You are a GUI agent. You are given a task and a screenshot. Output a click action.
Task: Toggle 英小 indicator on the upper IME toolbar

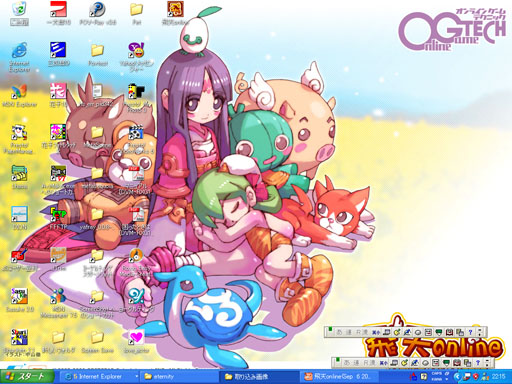pos(376,332)
